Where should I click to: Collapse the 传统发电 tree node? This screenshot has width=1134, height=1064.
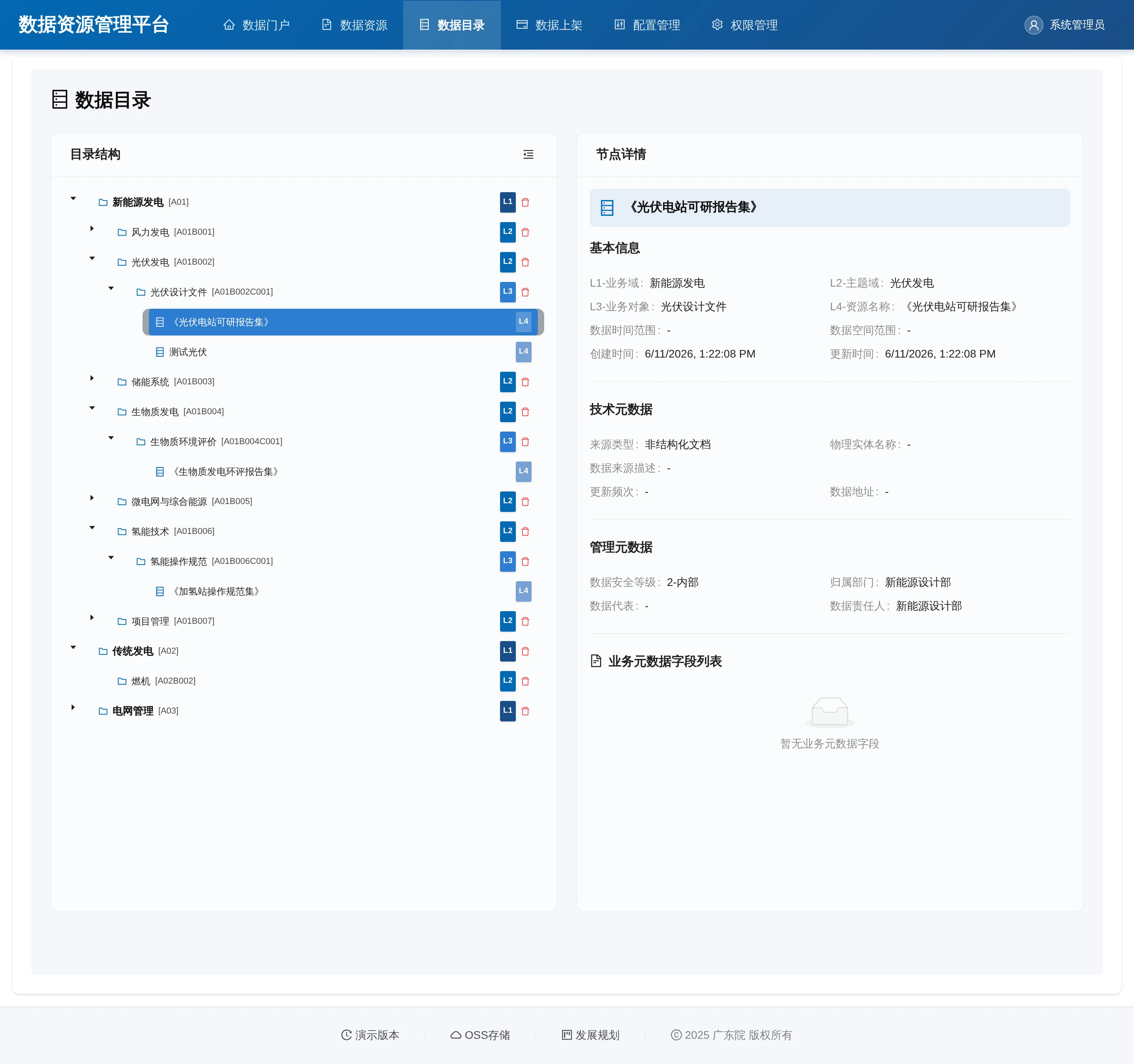(x=73, y=647)
